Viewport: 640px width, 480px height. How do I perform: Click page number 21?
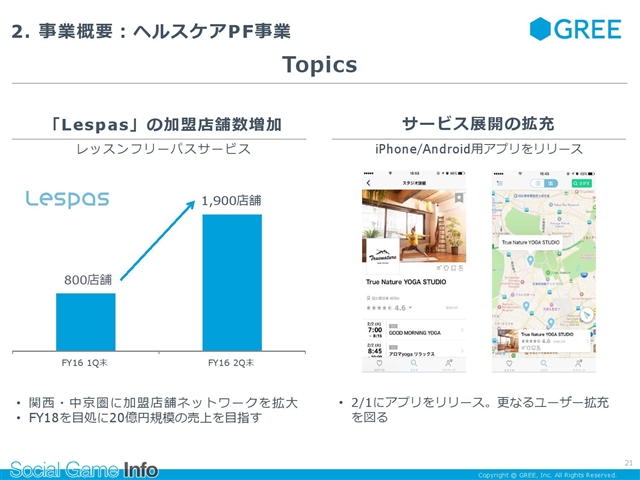click(629, 463)
